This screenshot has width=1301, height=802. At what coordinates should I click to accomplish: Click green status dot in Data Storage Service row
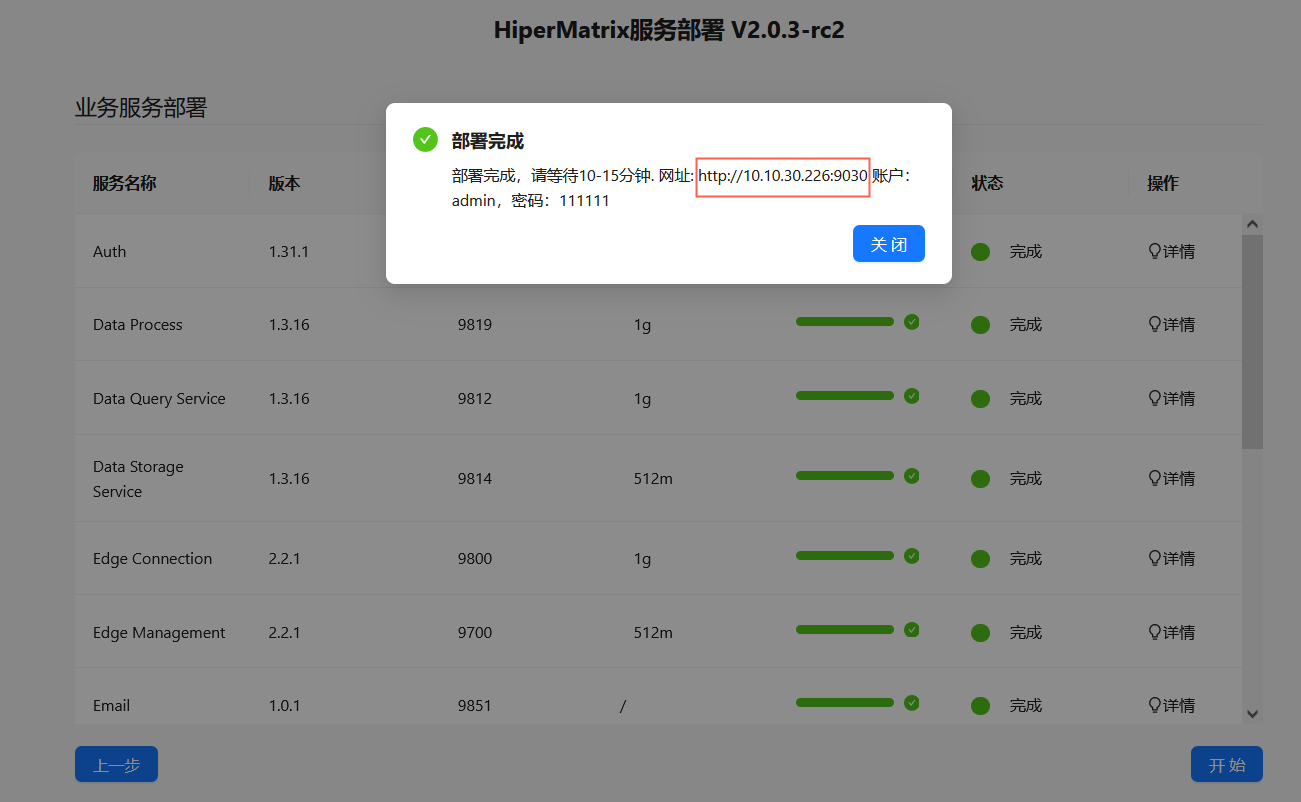tap(980, 479)
